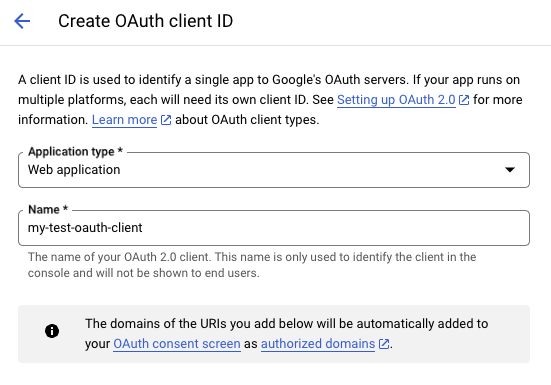
Task: Open external-link icon beside authorized domains
Action: 384,344
